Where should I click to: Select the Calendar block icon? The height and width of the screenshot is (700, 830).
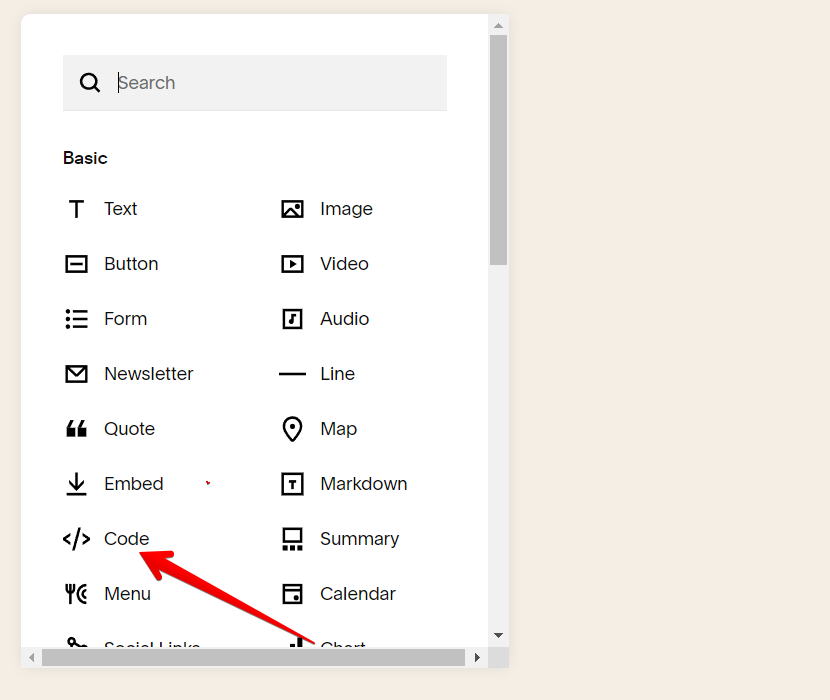coord(292,594)
